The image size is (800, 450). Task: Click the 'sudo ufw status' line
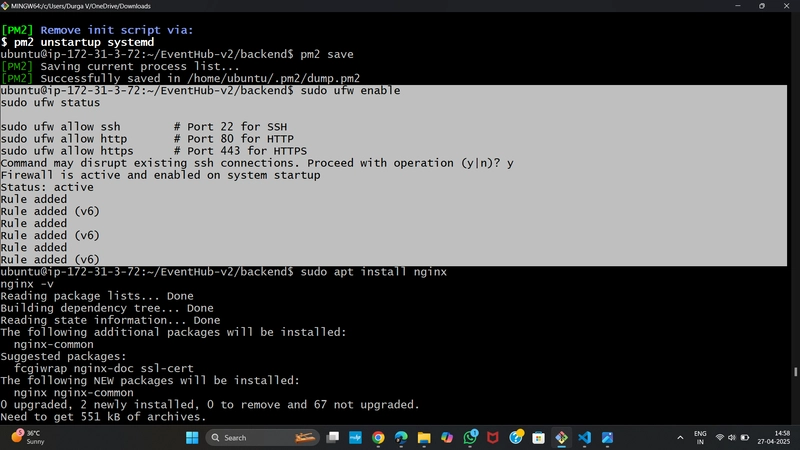(x=50, y=103)
